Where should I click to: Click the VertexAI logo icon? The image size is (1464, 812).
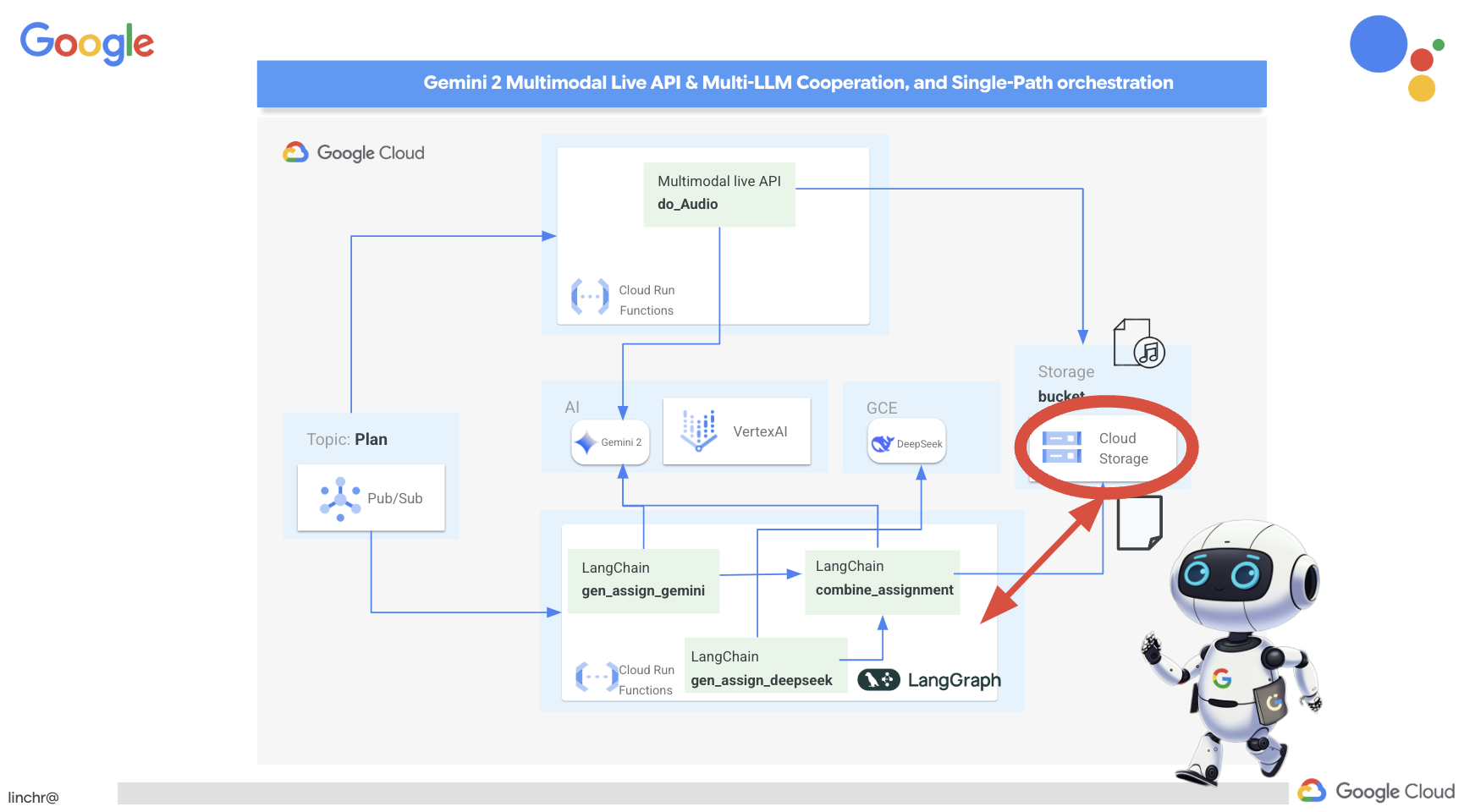click(x=699, y=431)
